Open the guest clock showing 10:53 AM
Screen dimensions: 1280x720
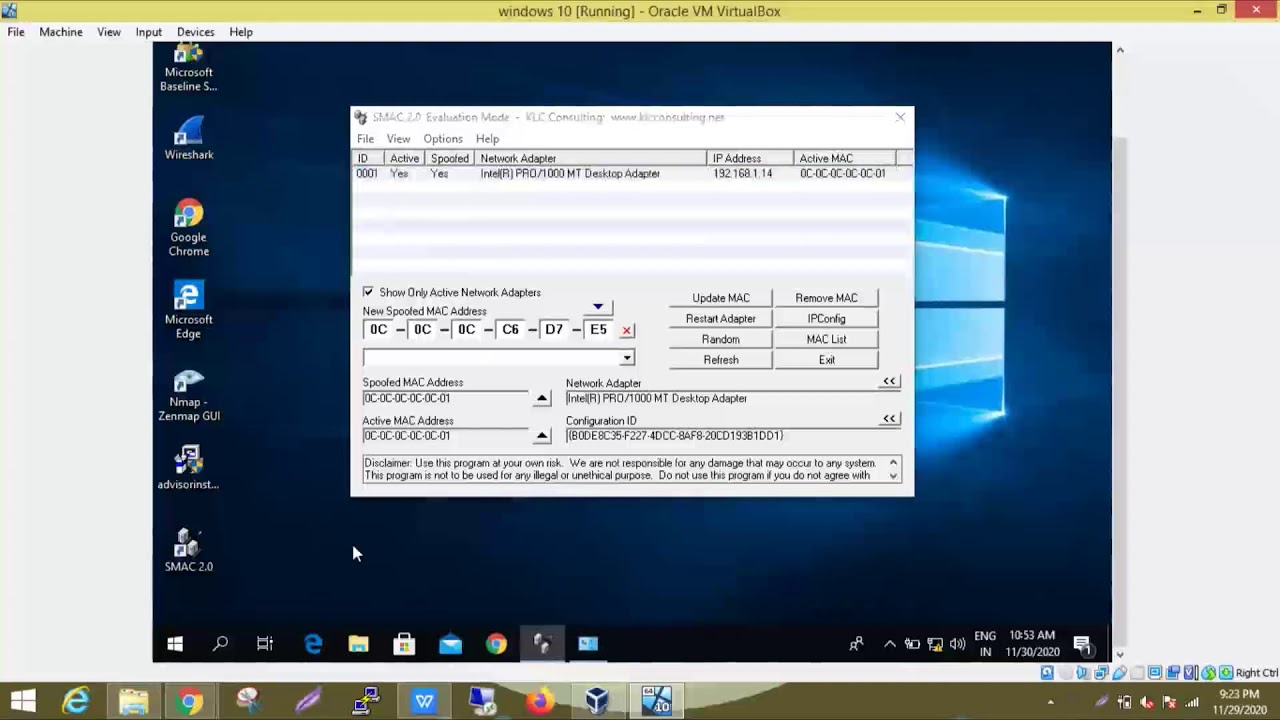[1032, 644]
